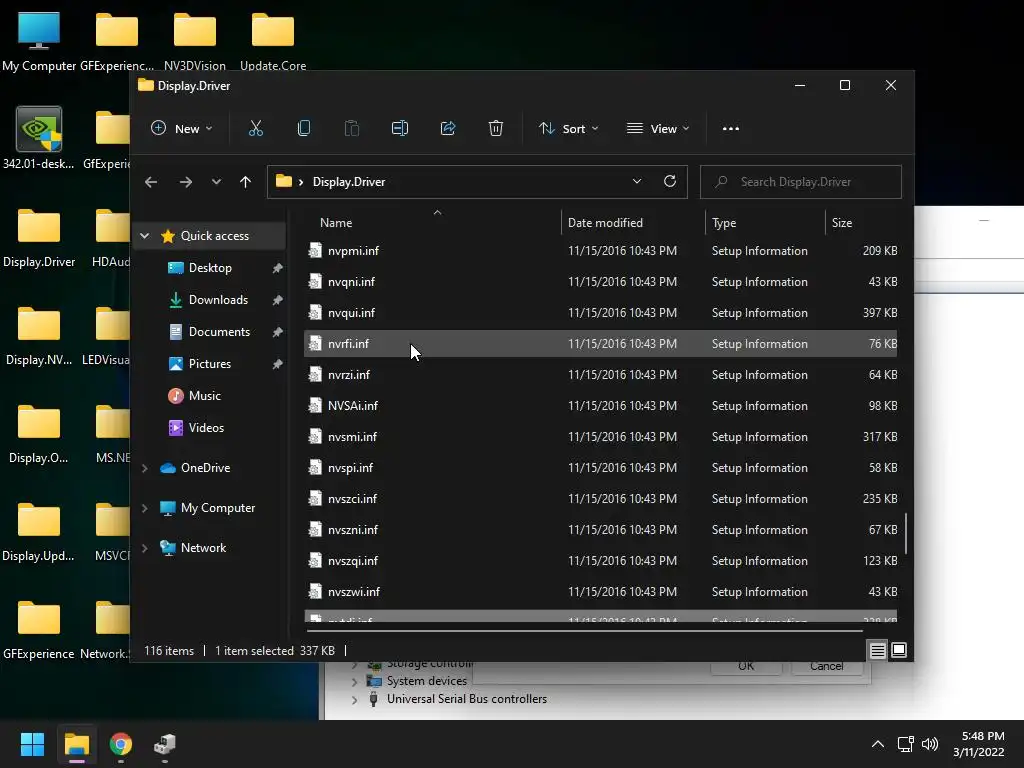Select the nvsmi.inf file
This screenshot has height=768, width=1024.
pos(601,437)
